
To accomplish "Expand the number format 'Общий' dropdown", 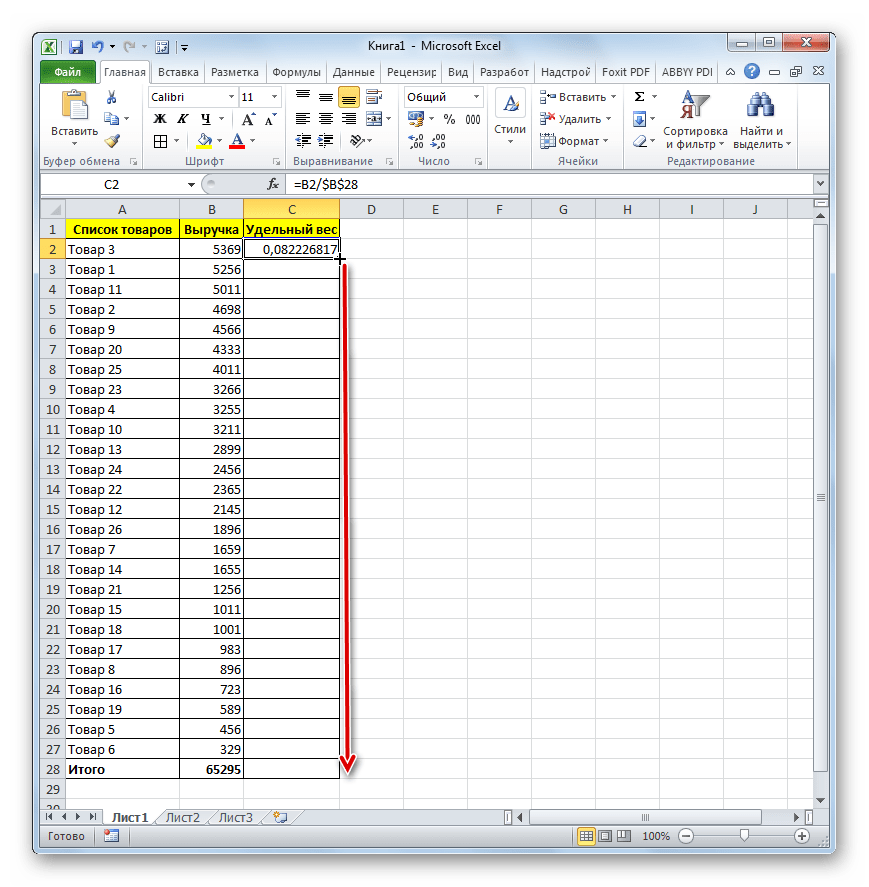I will pos(475,97).
